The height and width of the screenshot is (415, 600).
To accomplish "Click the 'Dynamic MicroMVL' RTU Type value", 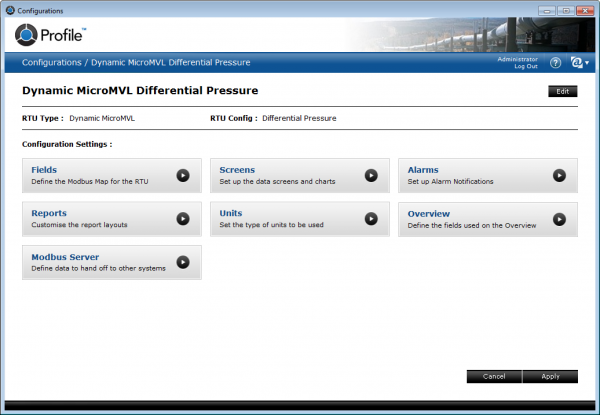I will point(102,118).
